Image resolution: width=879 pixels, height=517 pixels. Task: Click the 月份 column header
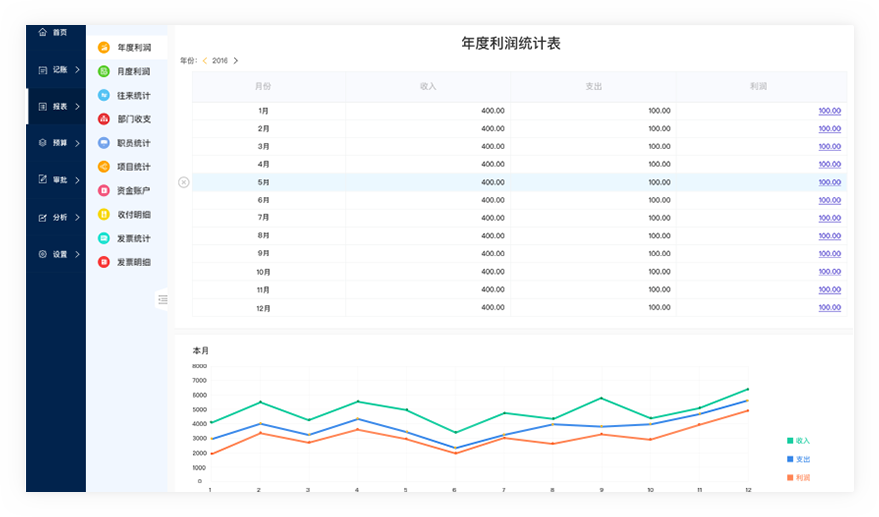coord(263,86)
